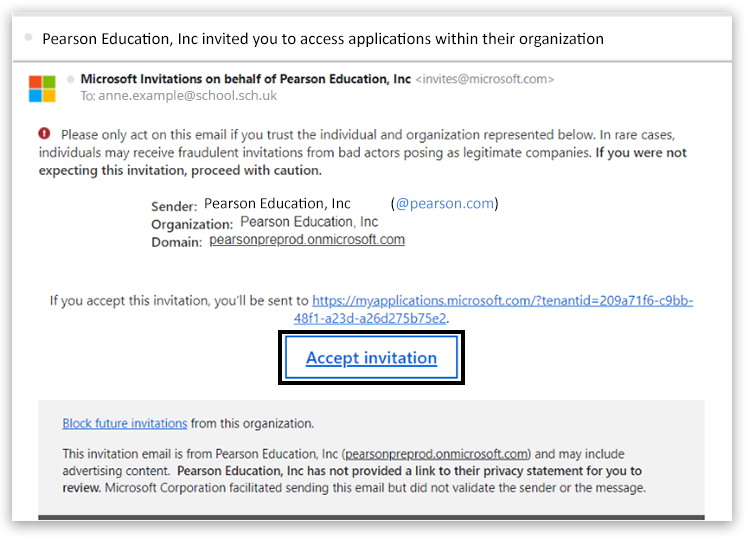Click the 'Sender:' field label

point(174,206)
